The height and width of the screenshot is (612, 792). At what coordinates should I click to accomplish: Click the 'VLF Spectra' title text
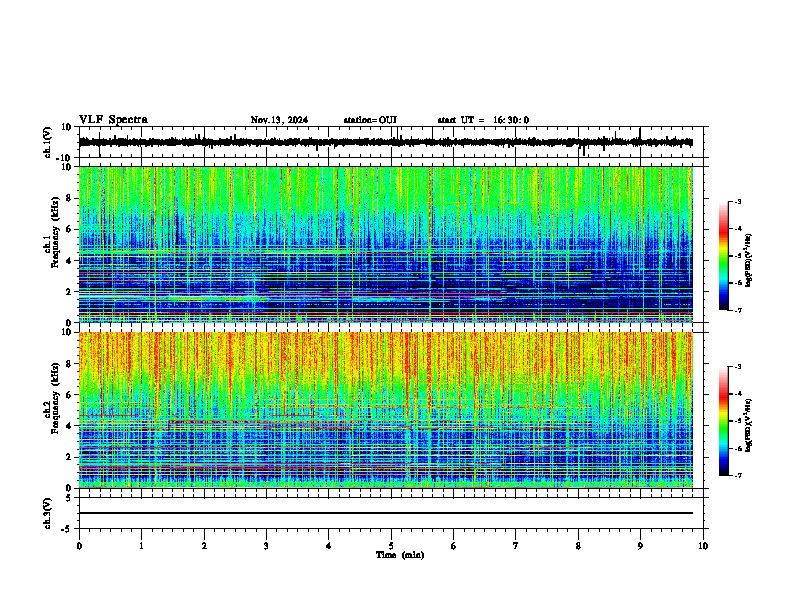113,120
